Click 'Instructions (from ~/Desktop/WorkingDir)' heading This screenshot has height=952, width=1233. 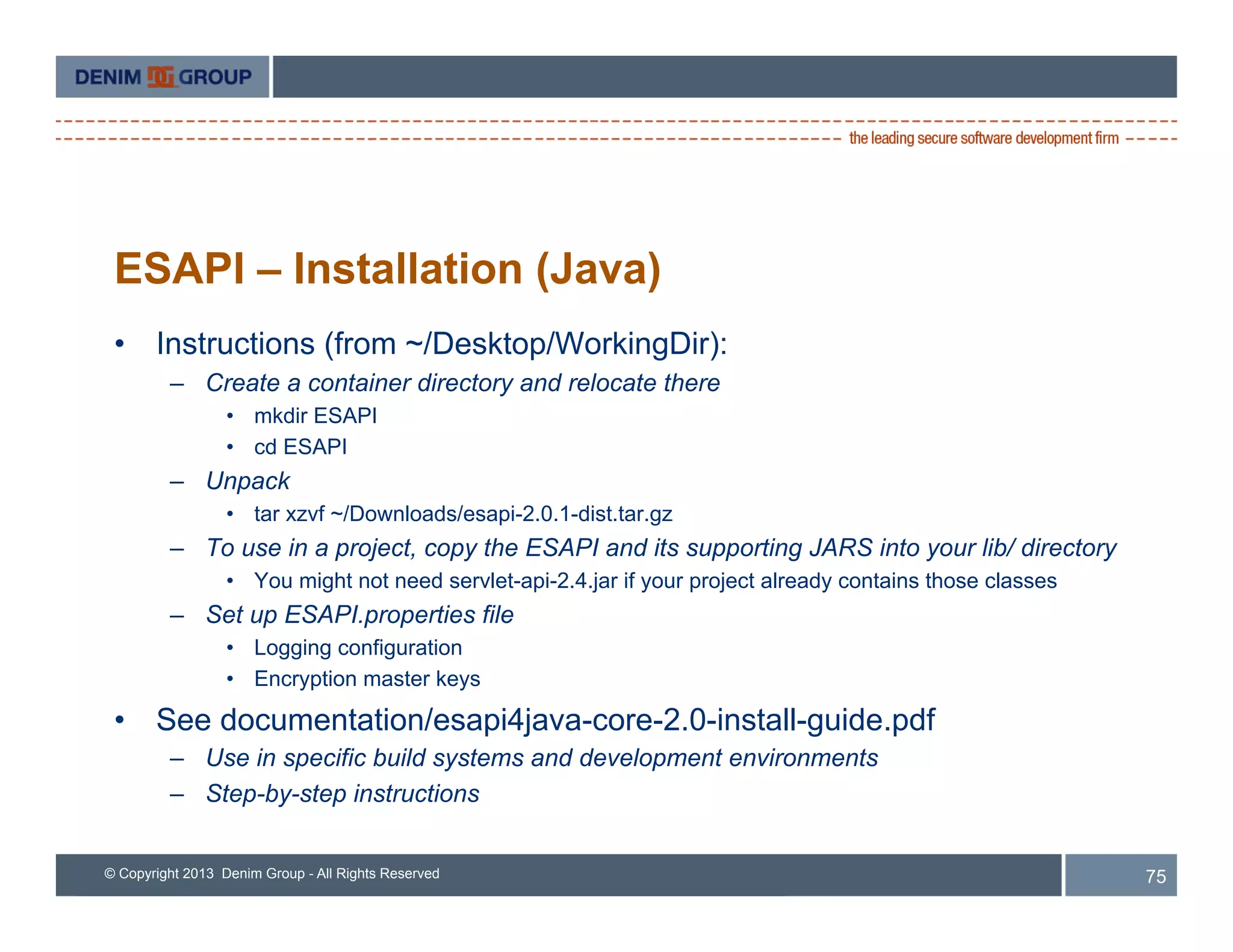coord(441,344)
